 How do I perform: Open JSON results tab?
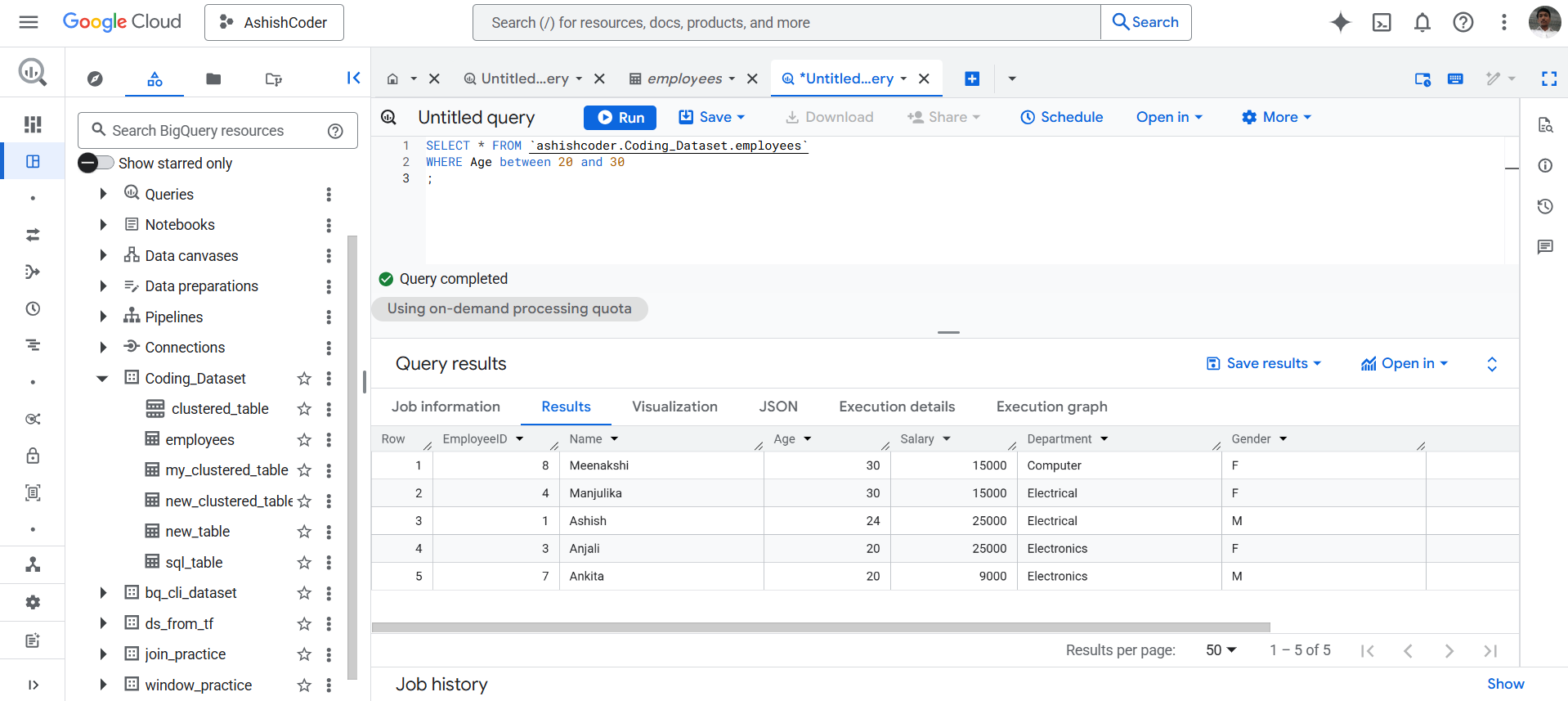pos(778,407)
